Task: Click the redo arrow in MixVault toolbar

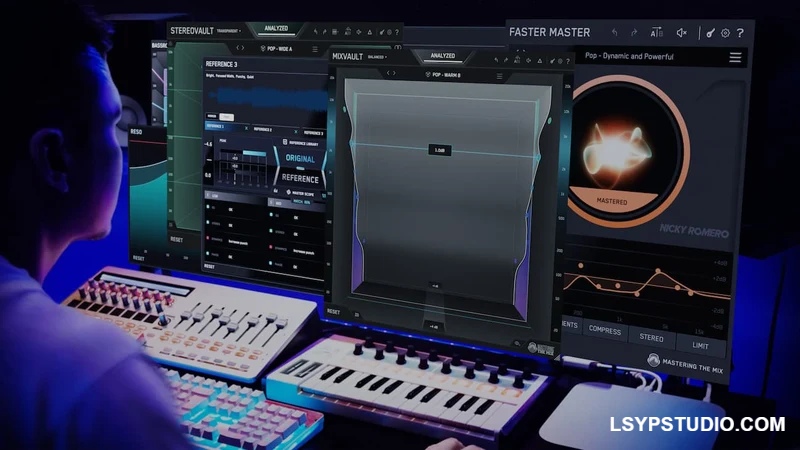Action: click(506, 60)
